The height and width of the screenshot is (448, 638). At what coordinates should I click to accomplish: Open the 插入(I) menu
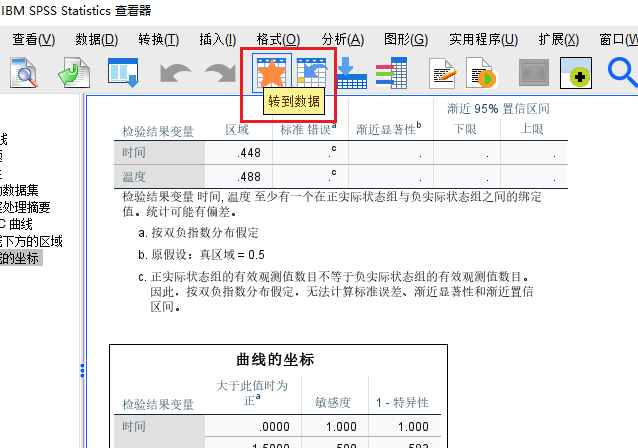pyautogui.click(x=218, y=39)
